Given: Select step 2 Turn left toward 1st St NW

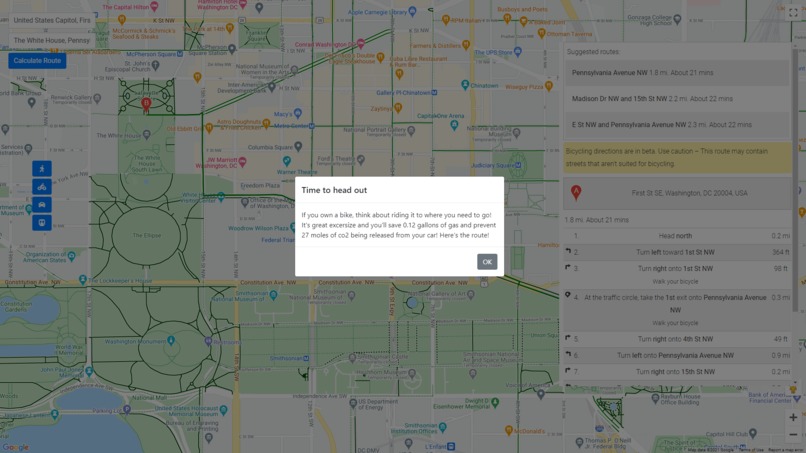Looking at the screenshot, I should click(677, 252).
